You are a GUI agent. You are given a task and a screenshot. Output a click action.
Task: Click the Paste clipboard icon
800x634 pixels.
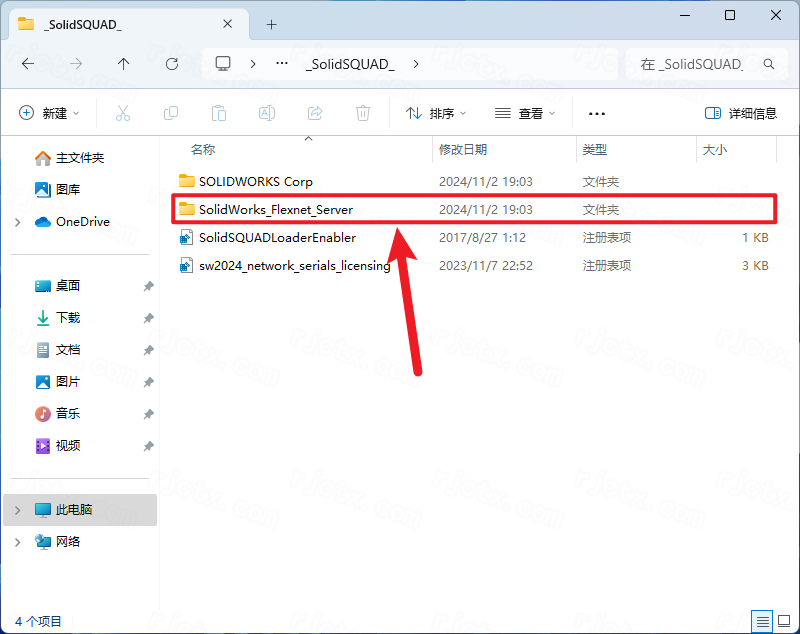pyautogui.click(x=219, y=114)
